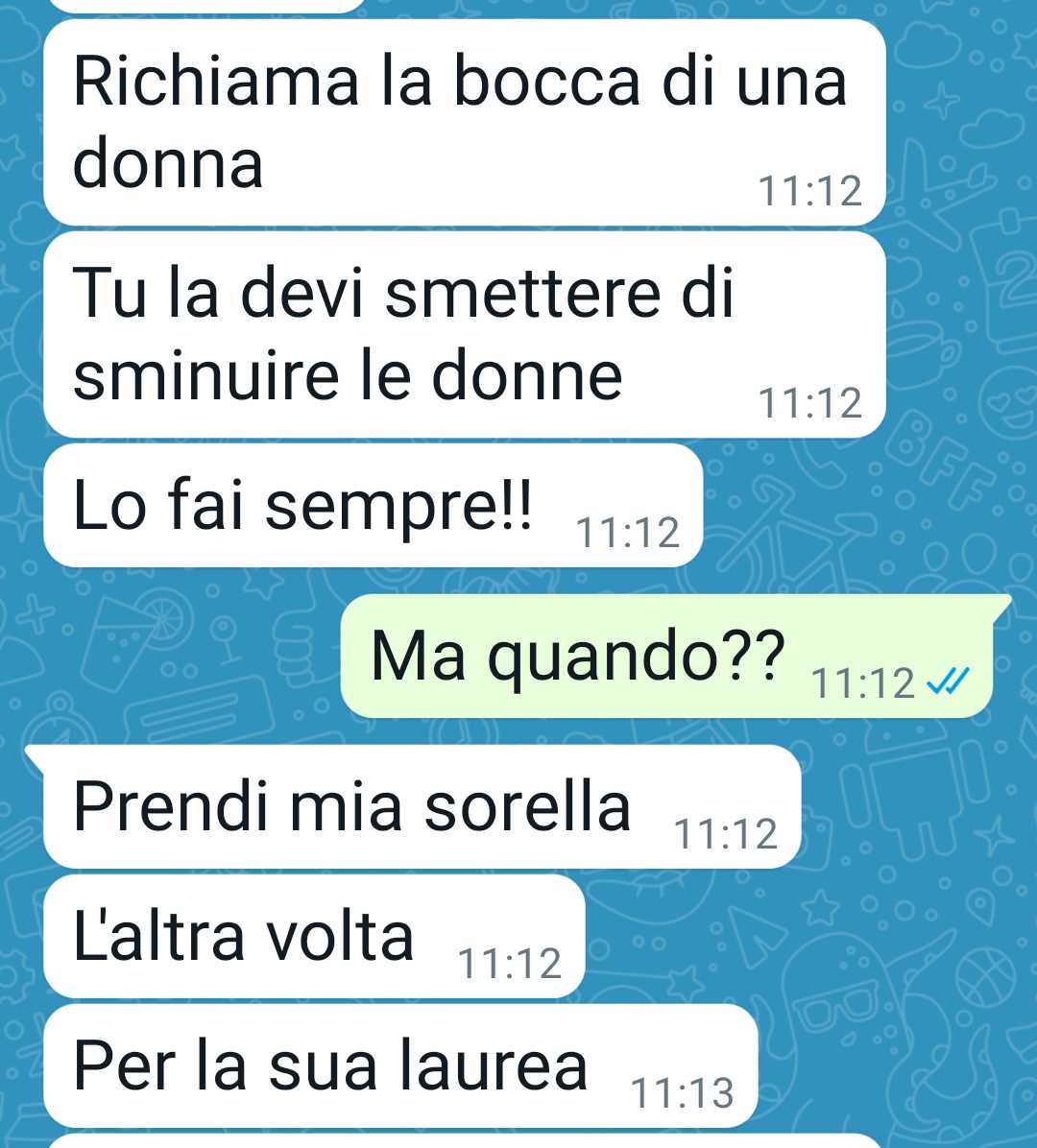Screen dimensions: 1037x1148
Task: Tap the timestamp beside 'Lo fai sempre!!'
Action: pyautogui.click(x=628, y=533)
